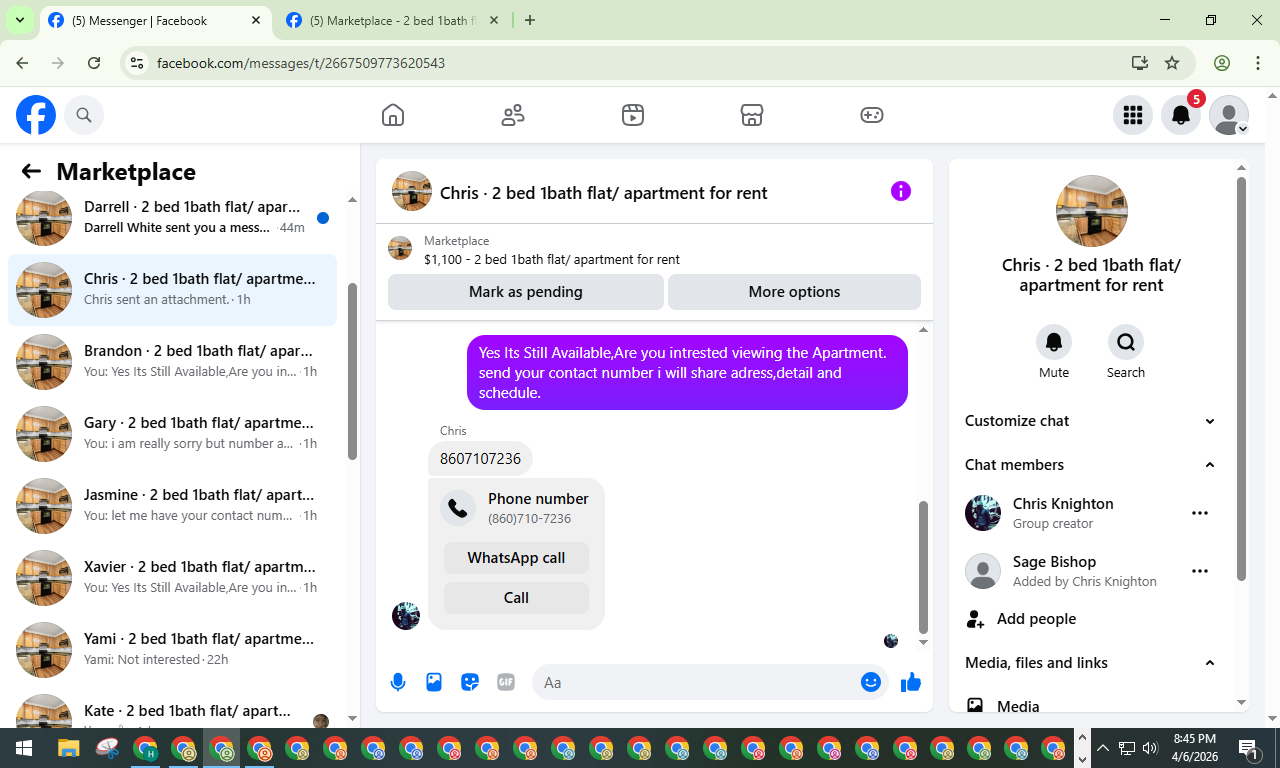This screenshot has width=1280, height=768.
Task: Search in conversation with magnifier icon
Action: tap(1126, 342)
